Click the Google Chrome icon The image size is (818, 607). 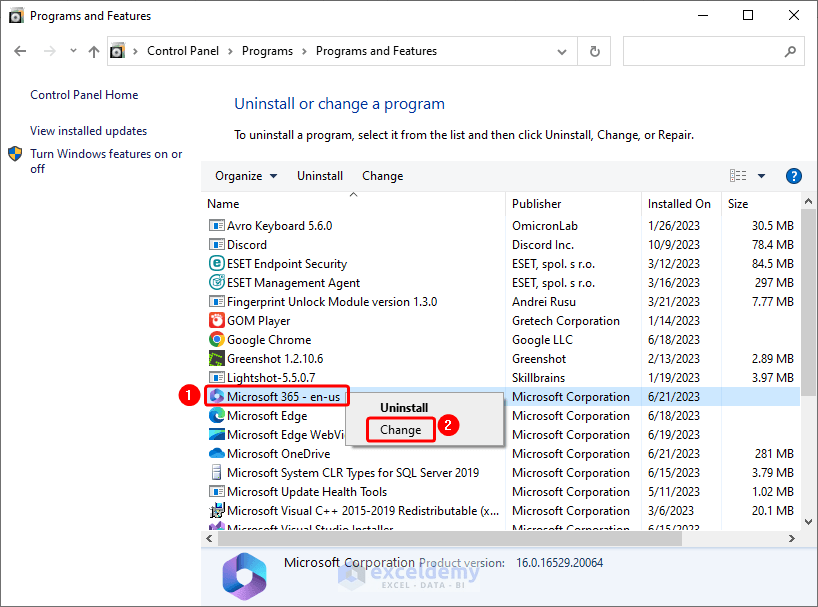215,339
